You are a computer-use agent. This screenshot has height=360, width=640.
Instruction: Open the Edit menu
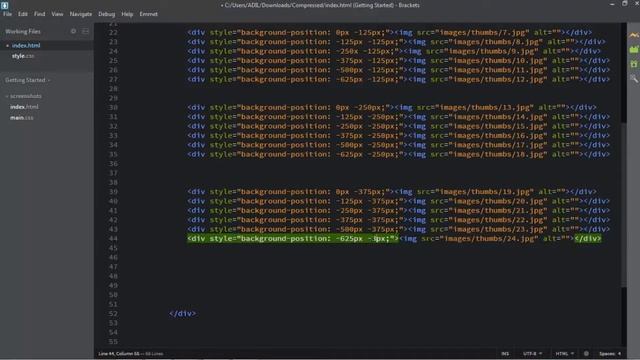pos(22,14)
